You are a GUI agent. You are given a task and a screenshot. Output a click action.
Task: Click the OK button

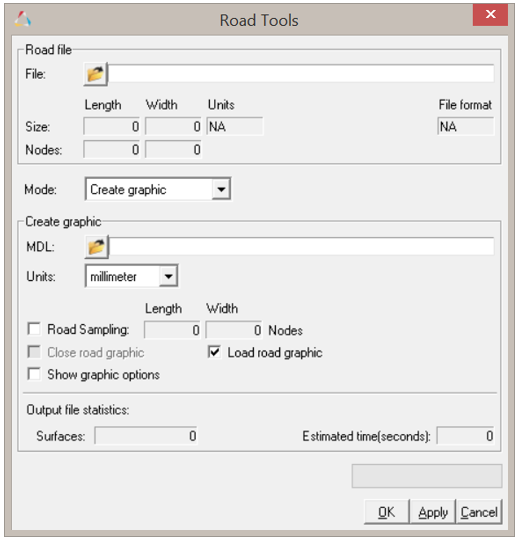(x=386, y=512)
